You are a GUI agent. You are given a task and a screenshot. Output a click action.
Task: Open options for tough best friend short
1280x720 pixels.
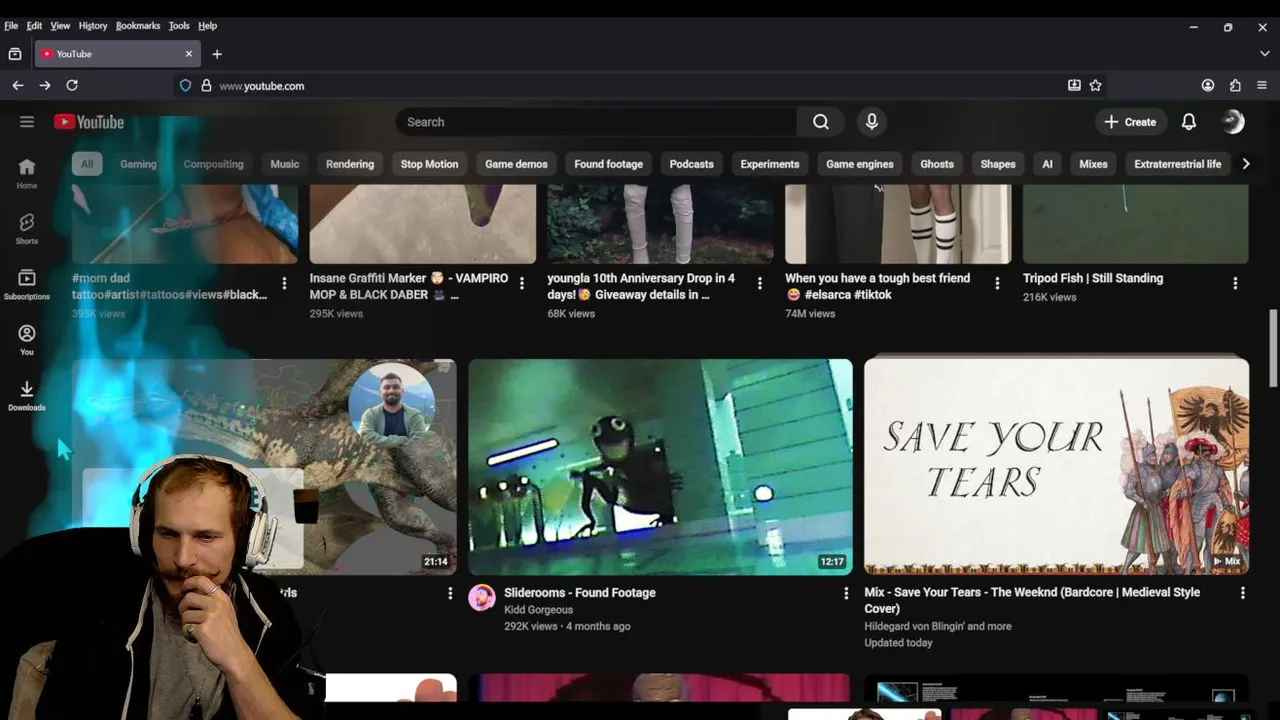[997, 284]
